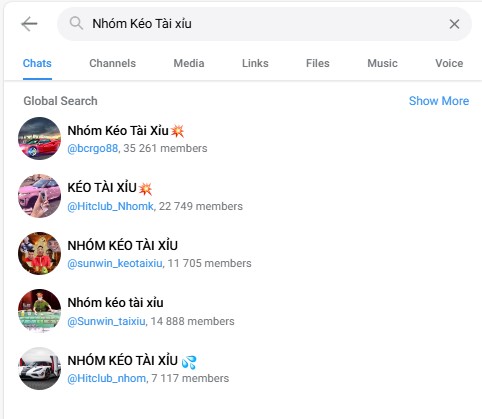The width and height of the screenshot is (482, 419).
Task: Open avatar of @Sunwin_taixiu group
Action: pos(39,311)
